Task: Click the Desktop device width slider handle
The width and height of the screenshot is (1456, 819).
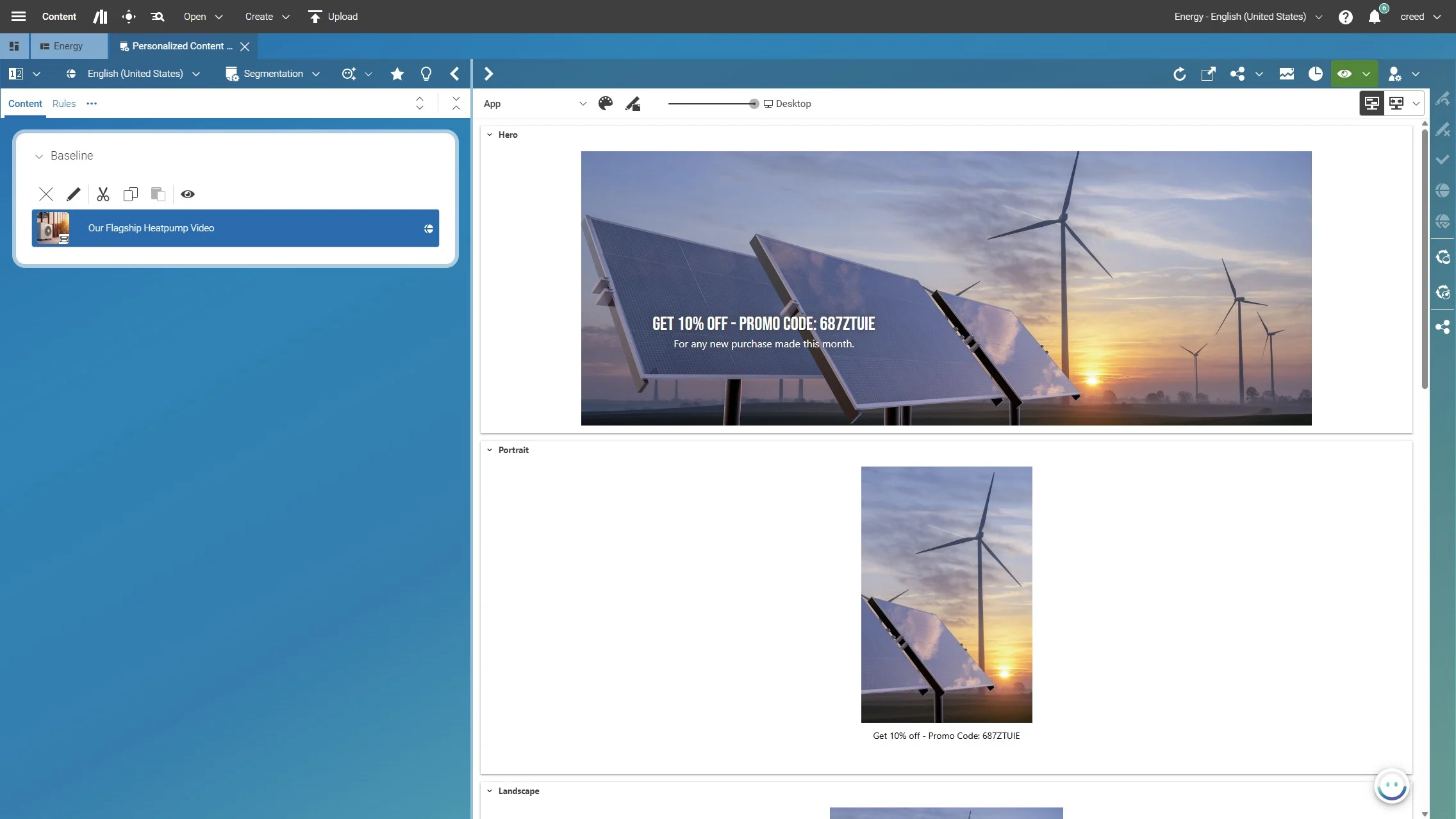Action: [x=754, y=104]
